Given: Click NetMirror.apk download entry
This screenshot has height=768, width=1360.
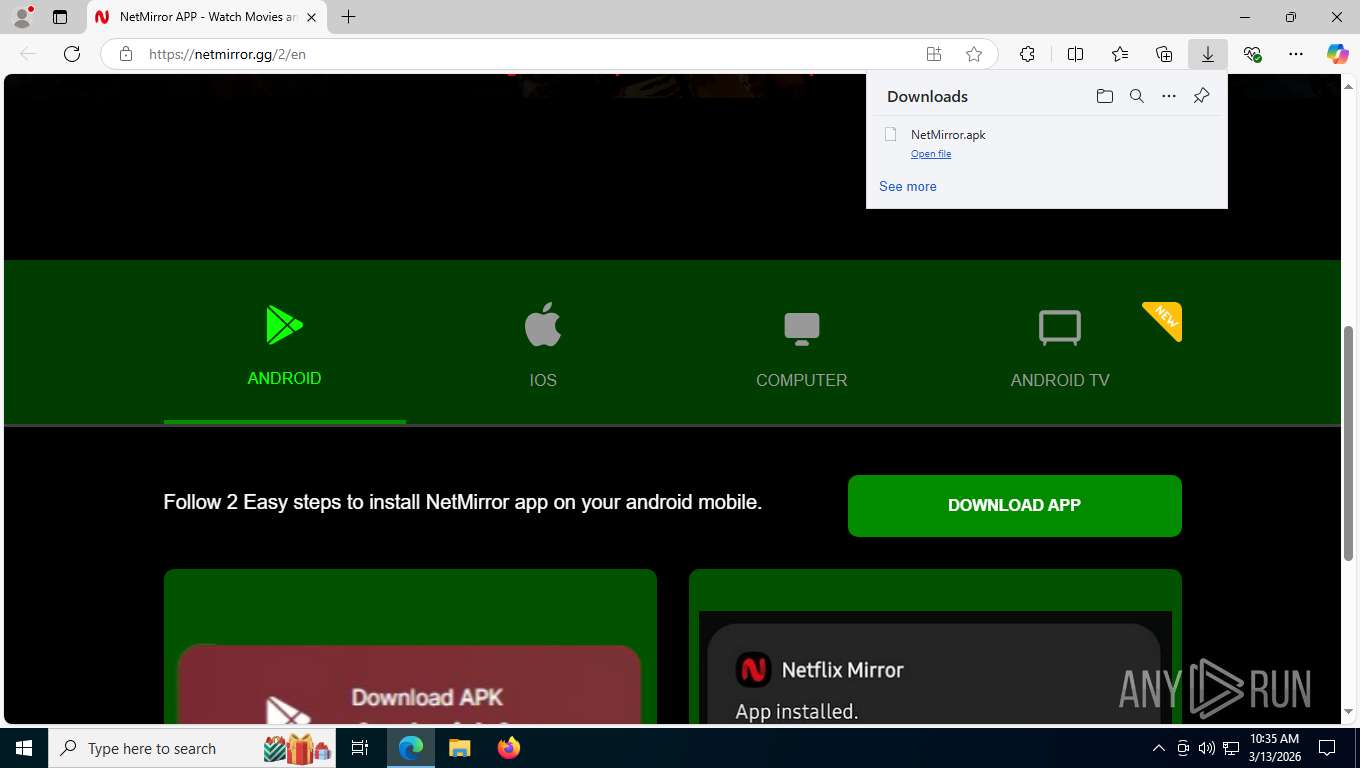Looking at the screenshot, I should tap(1046, 143).
